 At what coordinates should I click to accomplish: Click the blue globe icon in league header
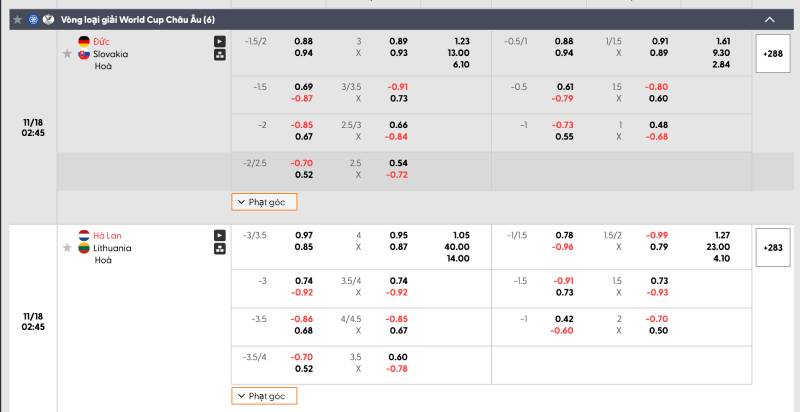pos(33,19)
